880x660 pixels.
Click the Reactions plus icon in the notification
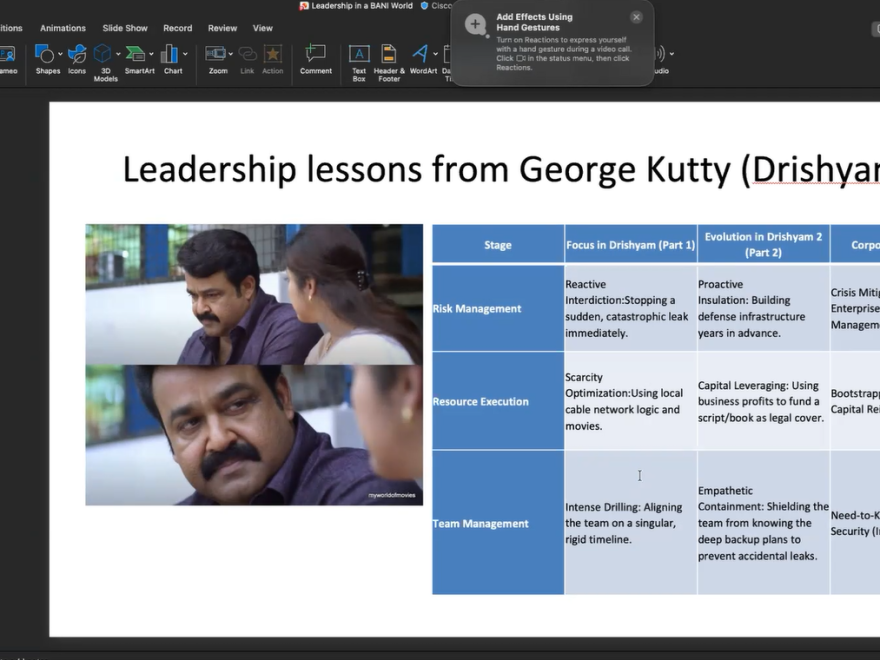click(x=476, y=25)
